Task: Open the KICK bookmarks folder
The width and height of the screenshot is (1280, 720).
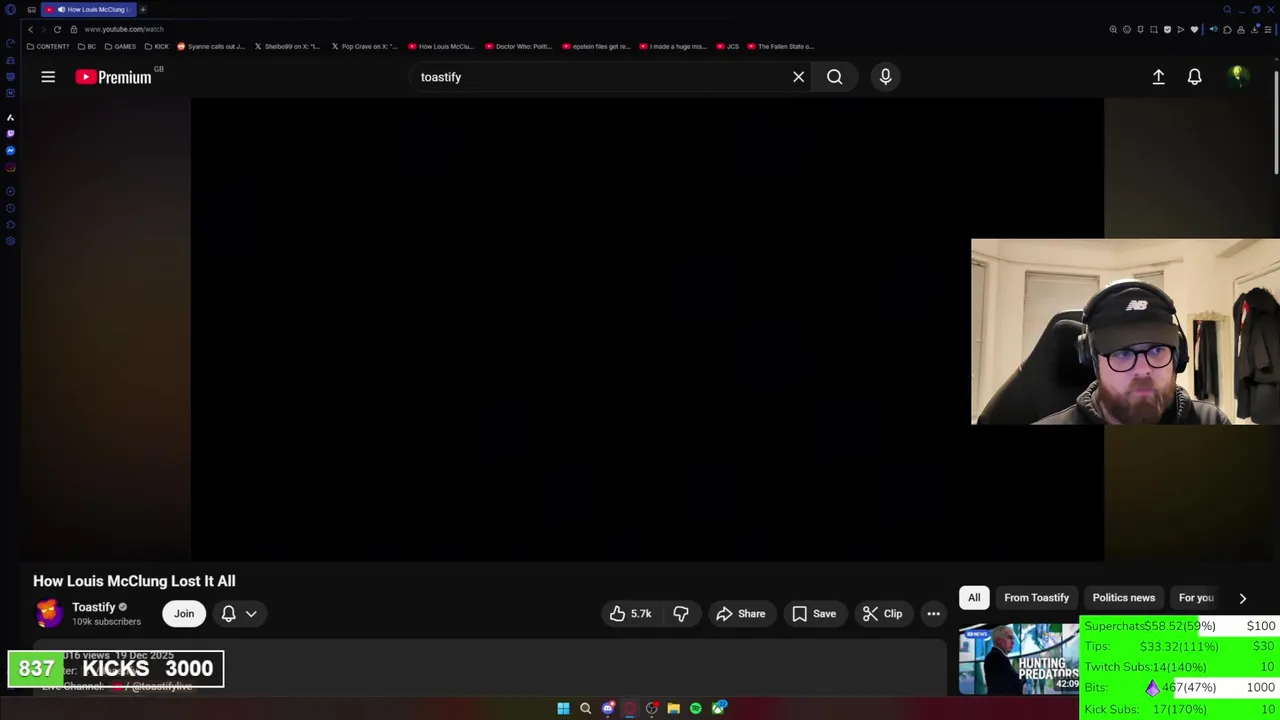Action: click(x=157, y=46)
